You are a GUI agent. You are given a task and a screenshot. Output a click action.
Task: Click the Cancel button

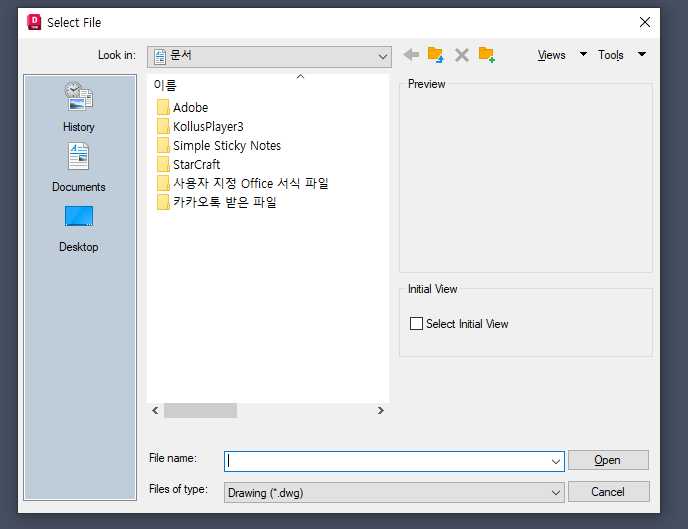point(609,492)
